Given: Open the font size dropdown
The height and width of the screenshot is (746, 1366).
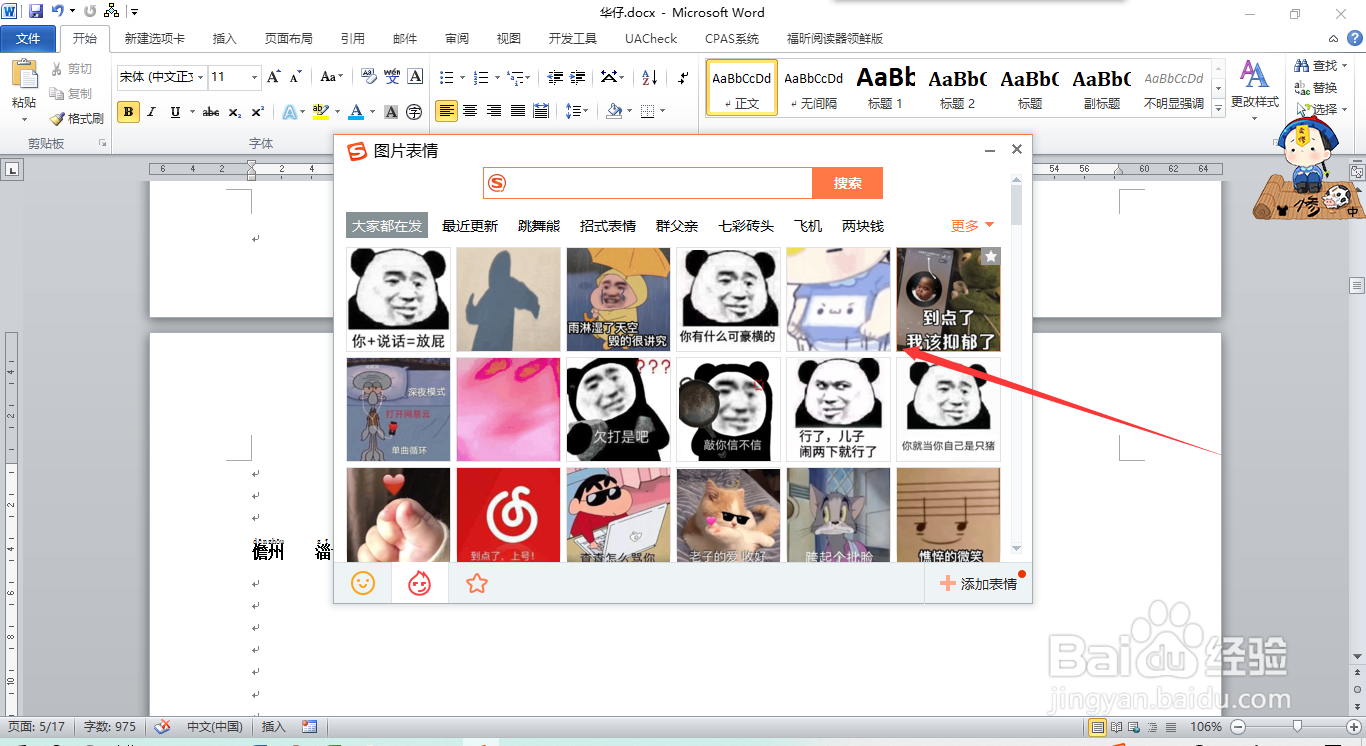Looking at the screenshot, I should point(255,77).
